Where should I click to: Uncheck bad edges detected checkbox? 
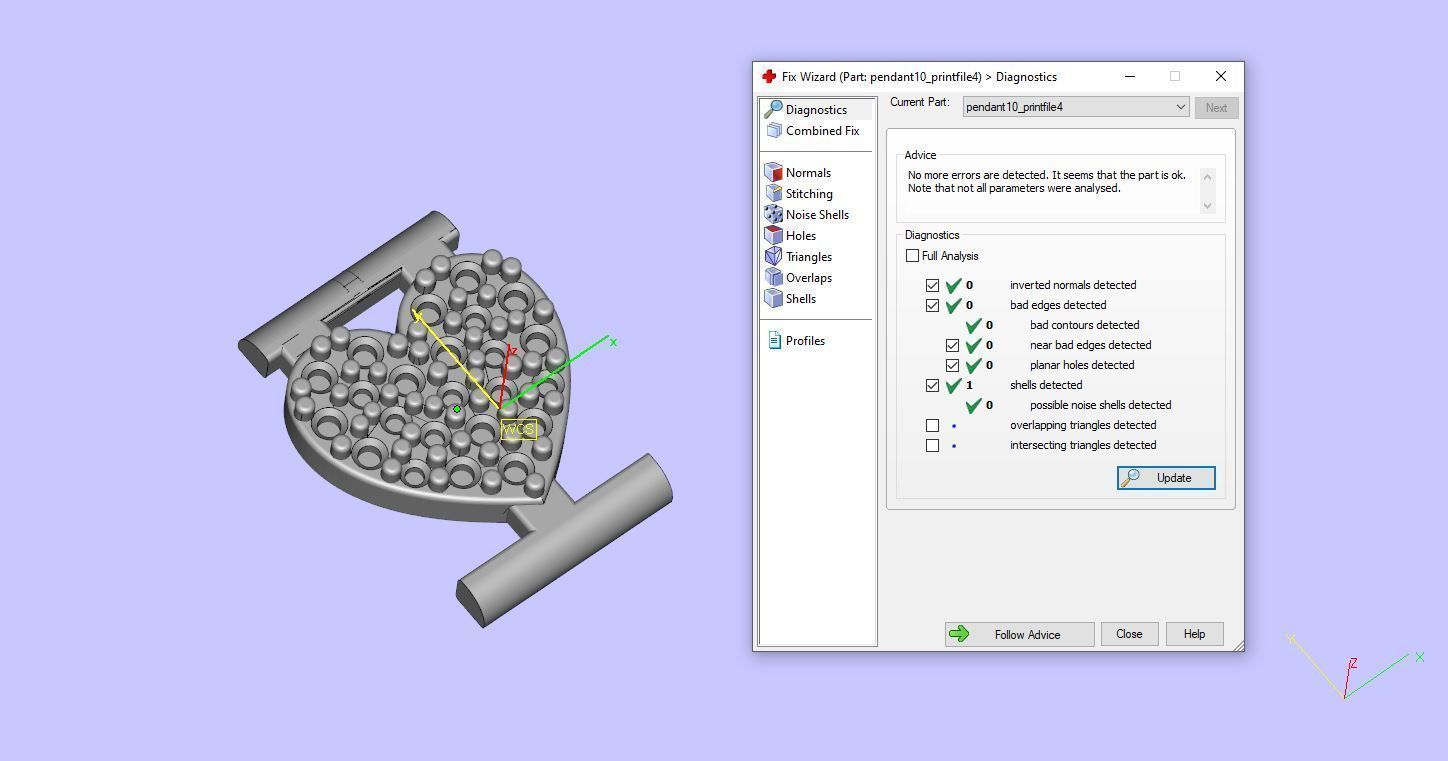pyautogui.click(x=932, y=305)
